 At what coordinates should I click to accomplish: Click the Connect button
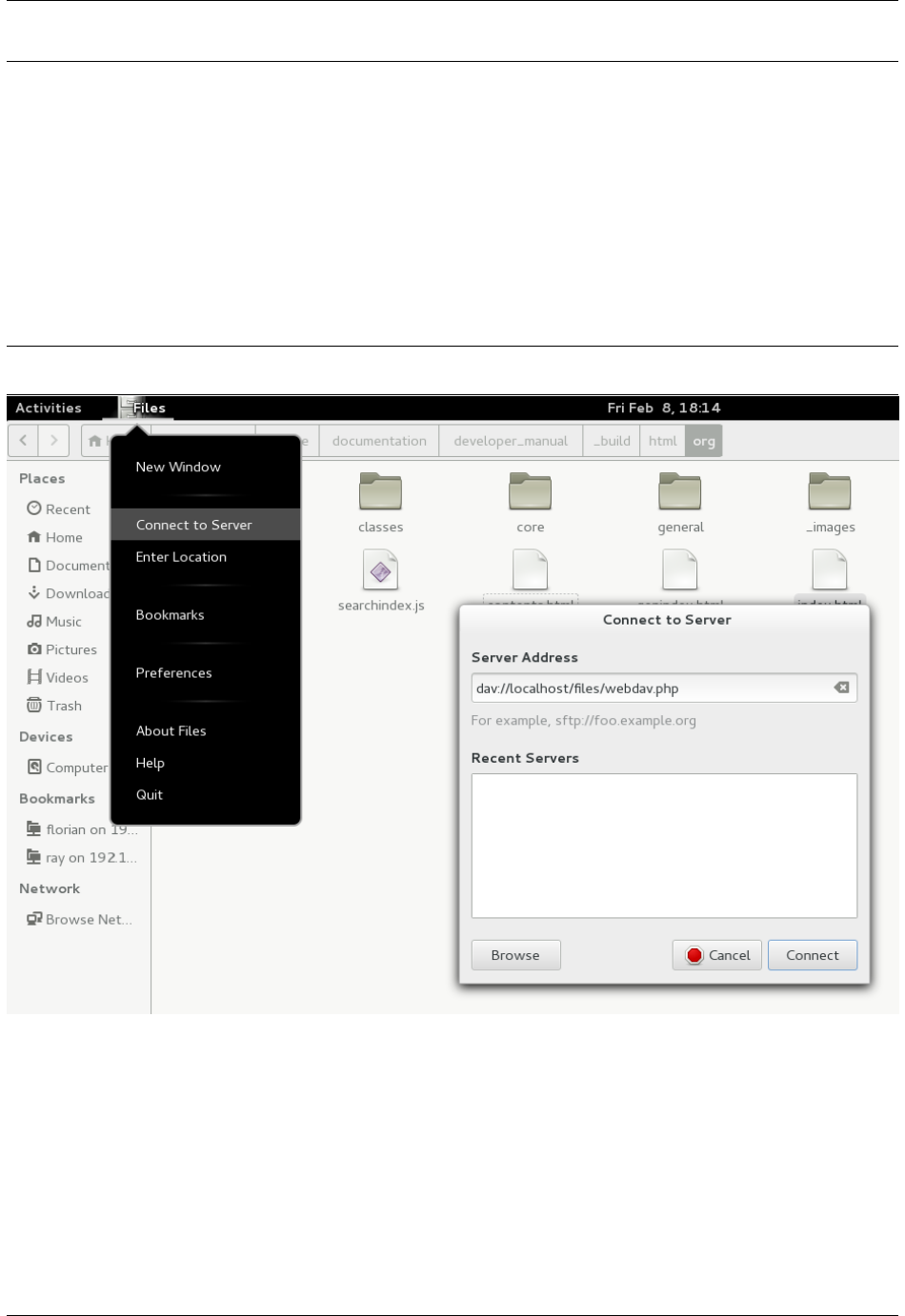click(813, 955)
